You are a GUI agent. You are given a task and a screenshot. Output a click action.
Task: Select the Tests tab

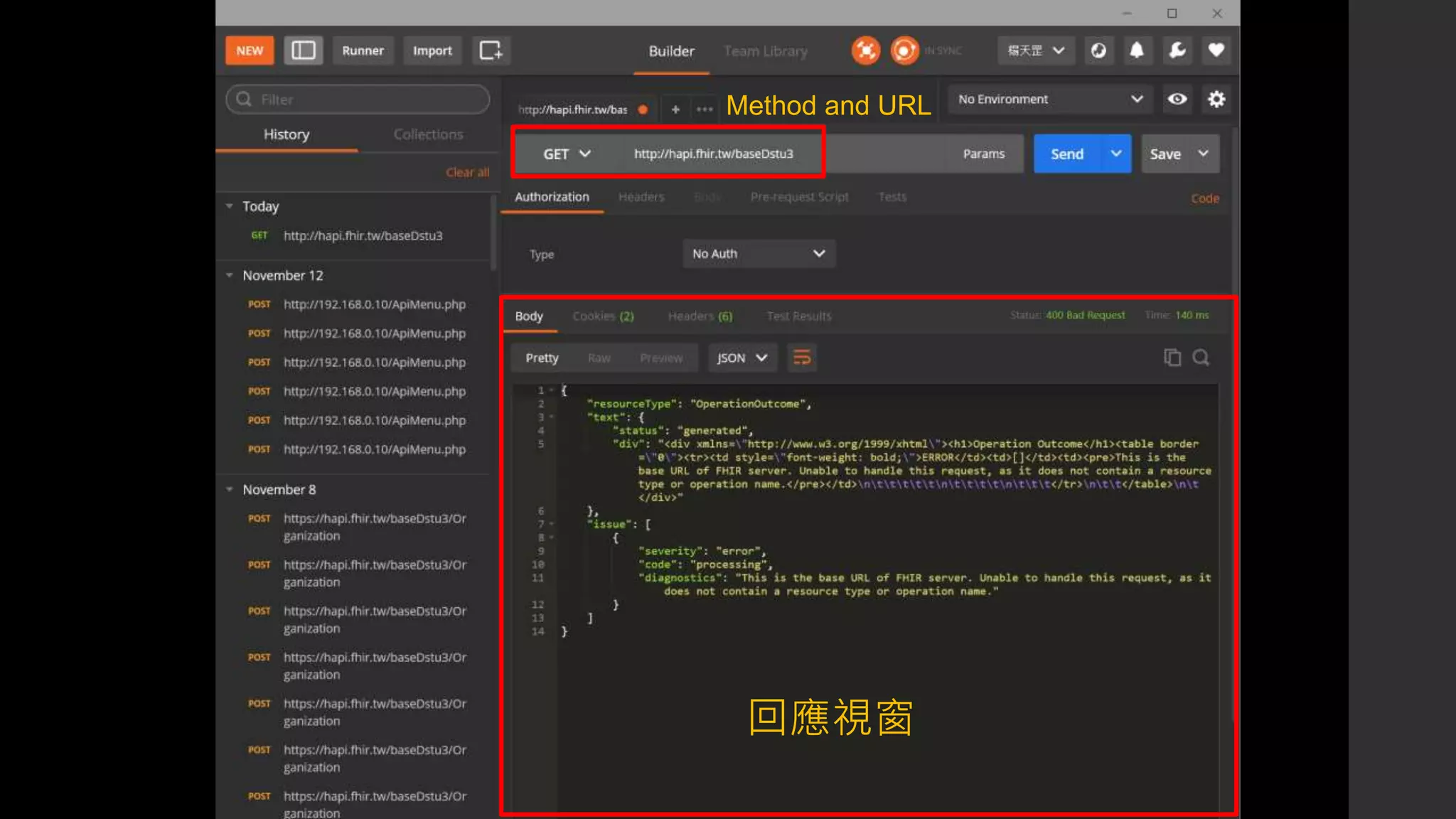pyautogui.click(x=892, y=197)
